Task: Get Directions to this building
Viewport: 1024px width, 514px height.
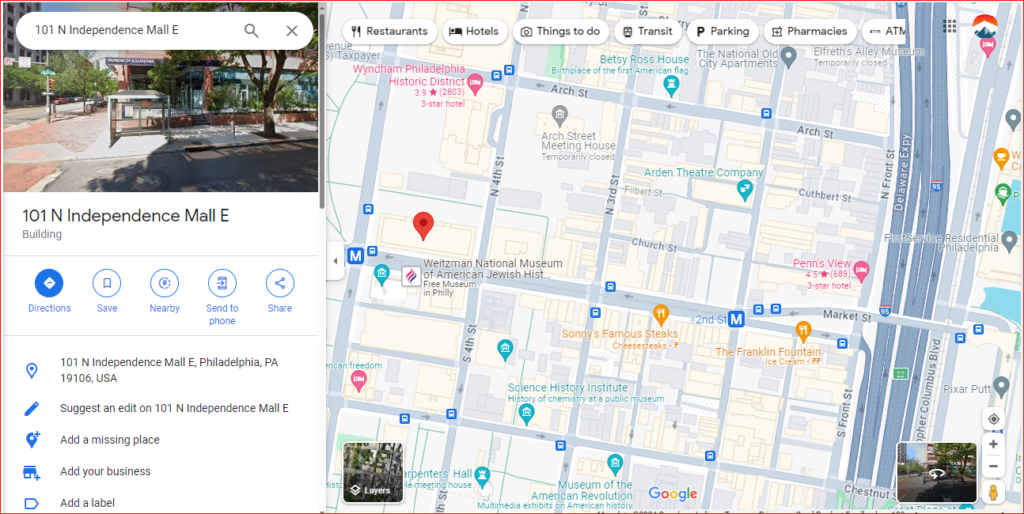Action: click(49, 291)
